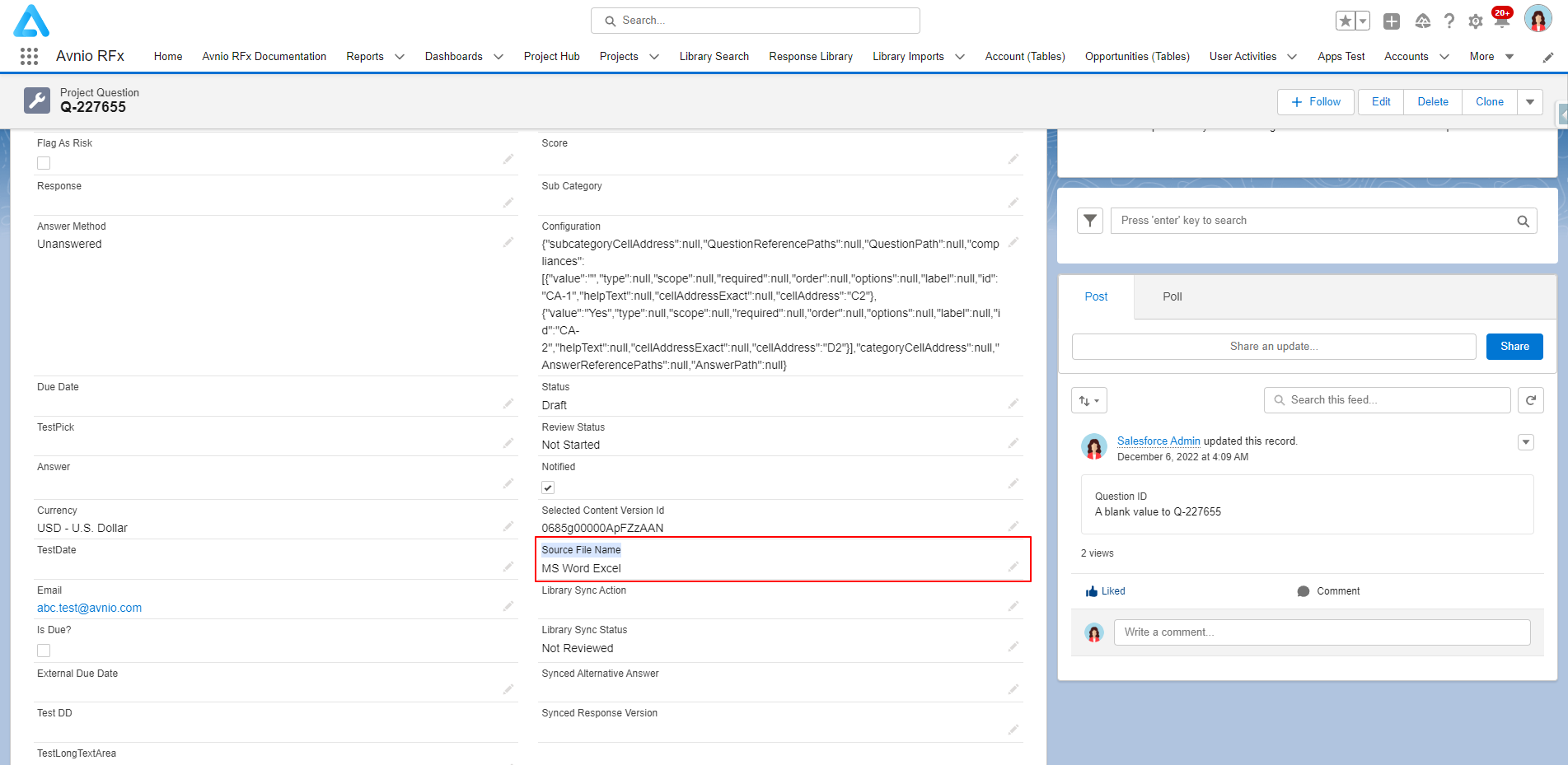Click the pencil icon to edit navigation bar

click(1548, 57)
